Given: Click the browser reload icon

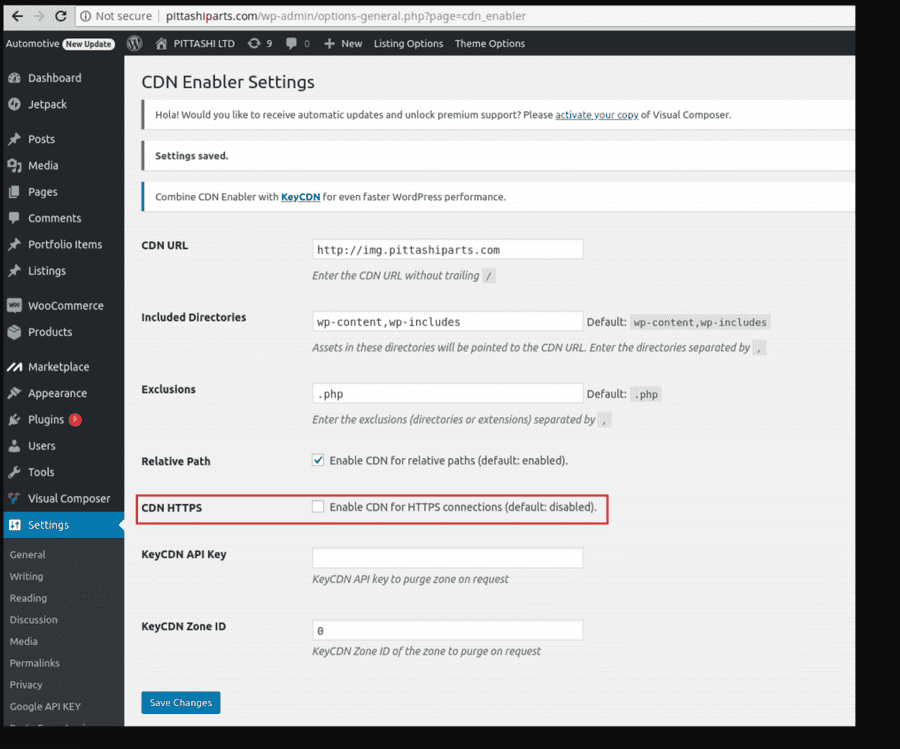Looking at the screenshot, I should 60,16.
